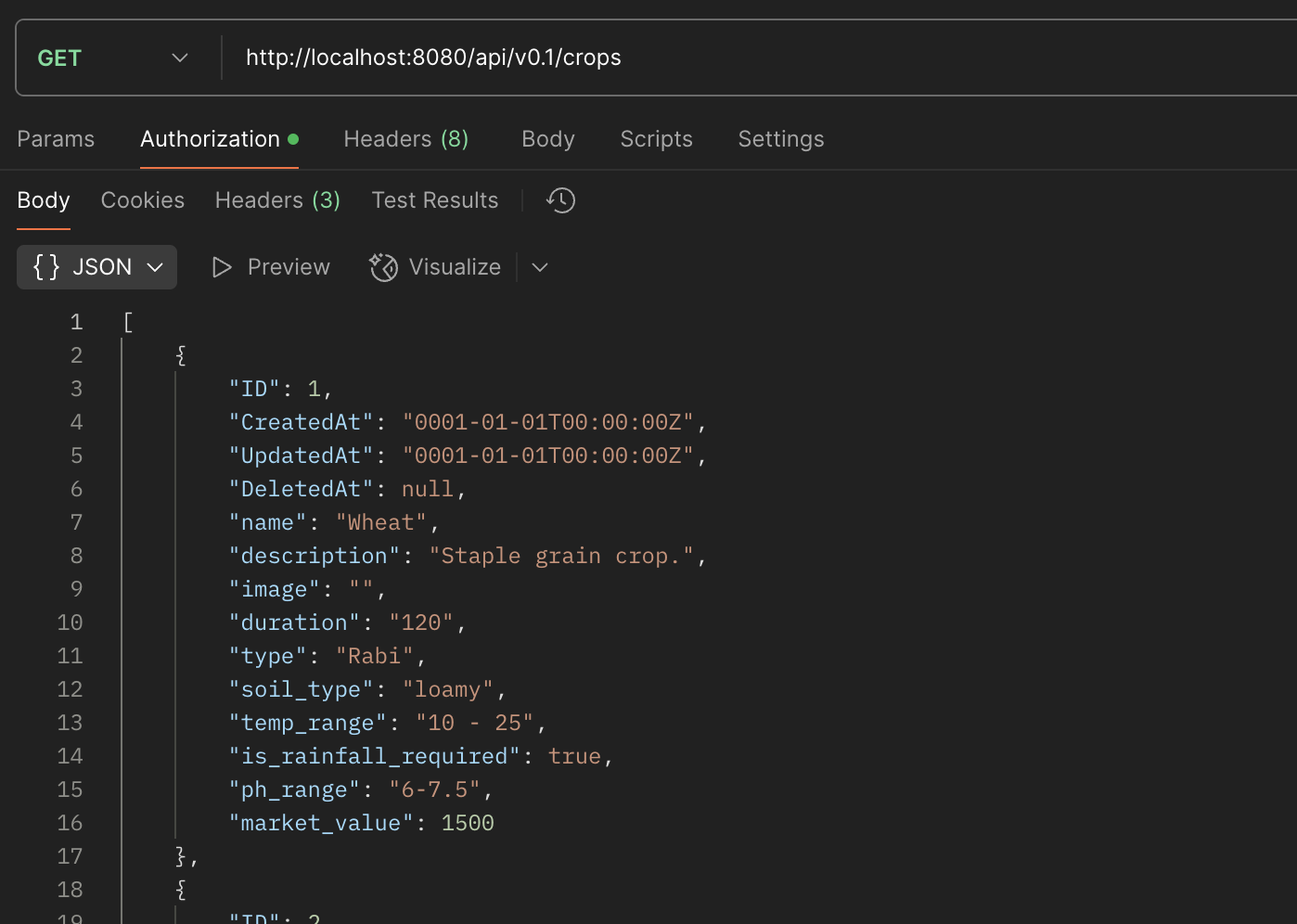The width and height of the screenshot is (1297, 924).
Task: Click the green Authorization status dot
Action: 293,139
